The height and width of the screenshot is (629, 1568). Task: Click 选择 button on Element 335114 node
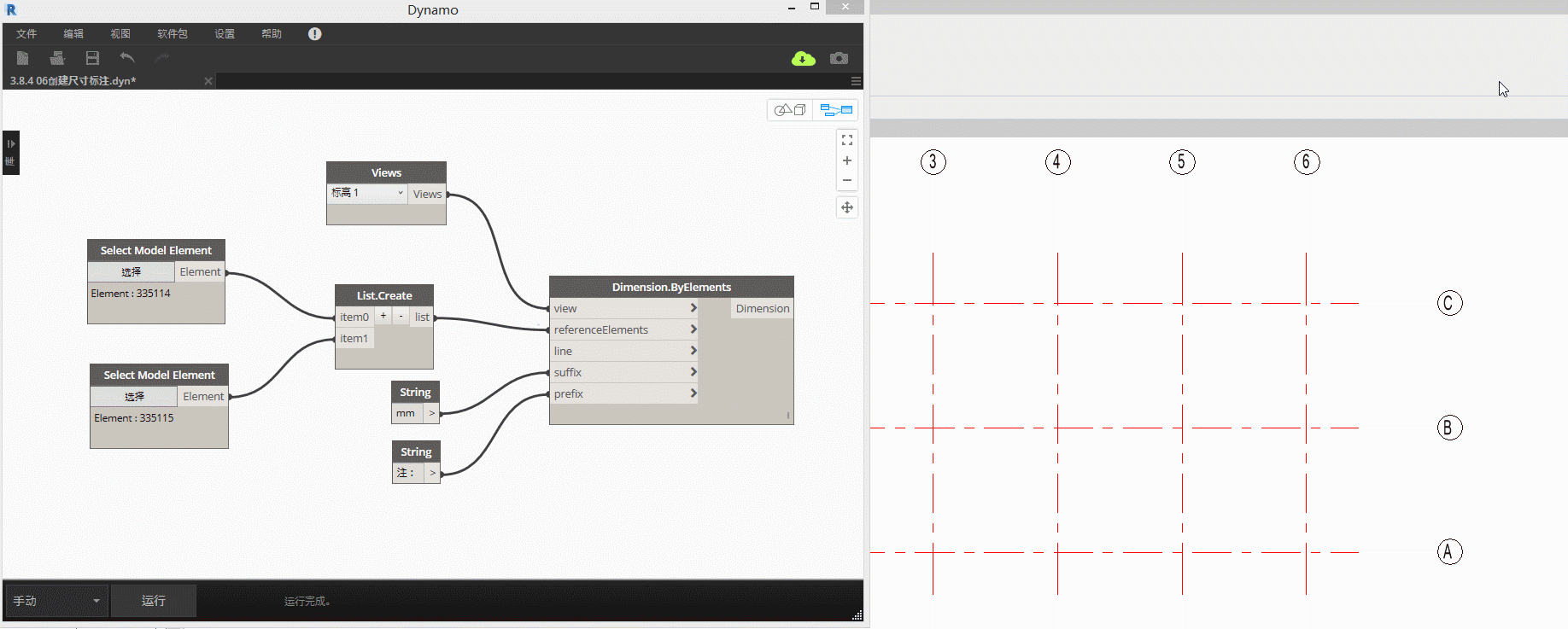(x=132, y=272)
